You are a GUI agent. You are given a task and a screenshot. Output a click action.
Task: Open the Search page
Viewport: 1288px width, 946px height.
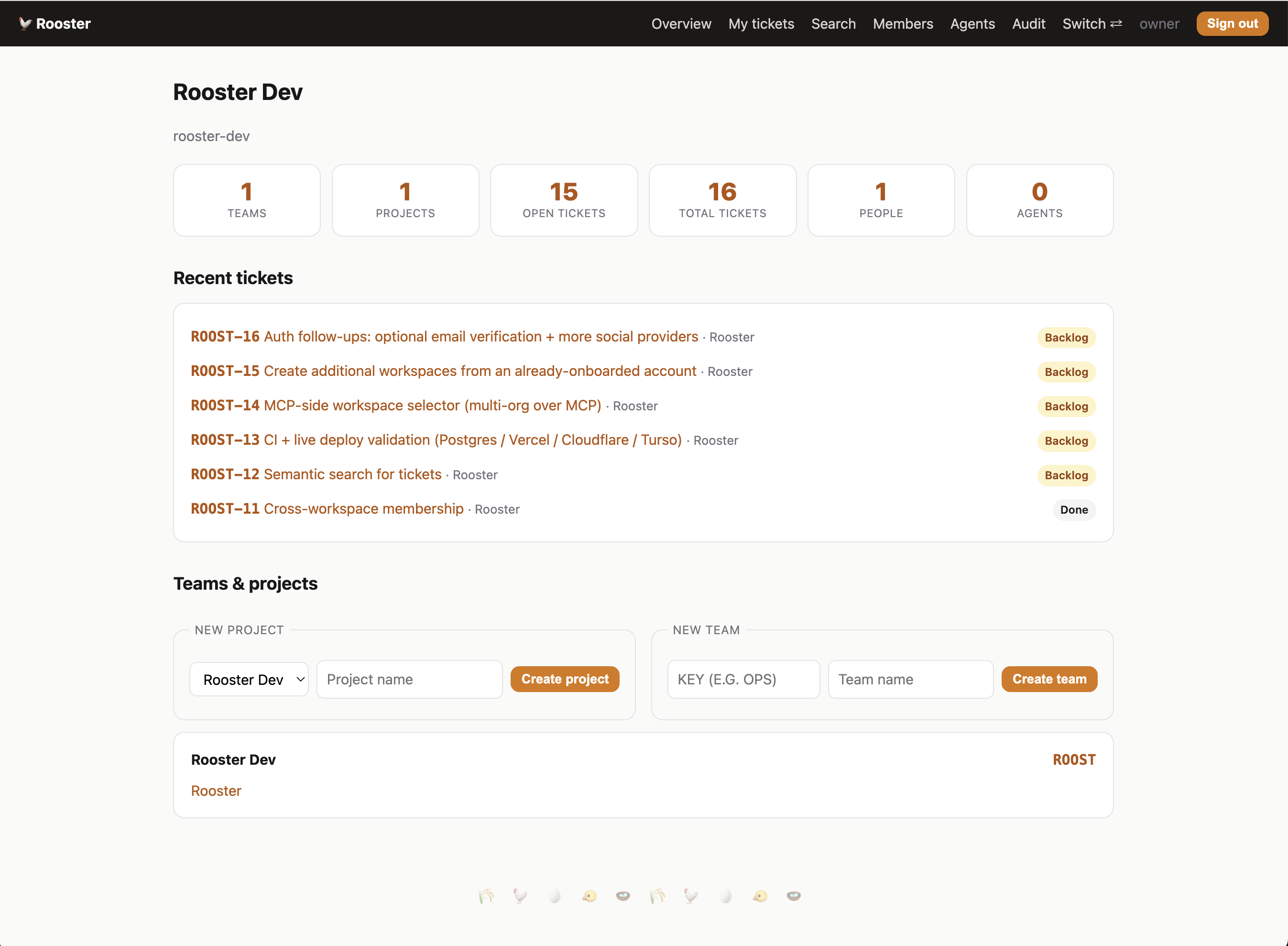coord(833,23)
